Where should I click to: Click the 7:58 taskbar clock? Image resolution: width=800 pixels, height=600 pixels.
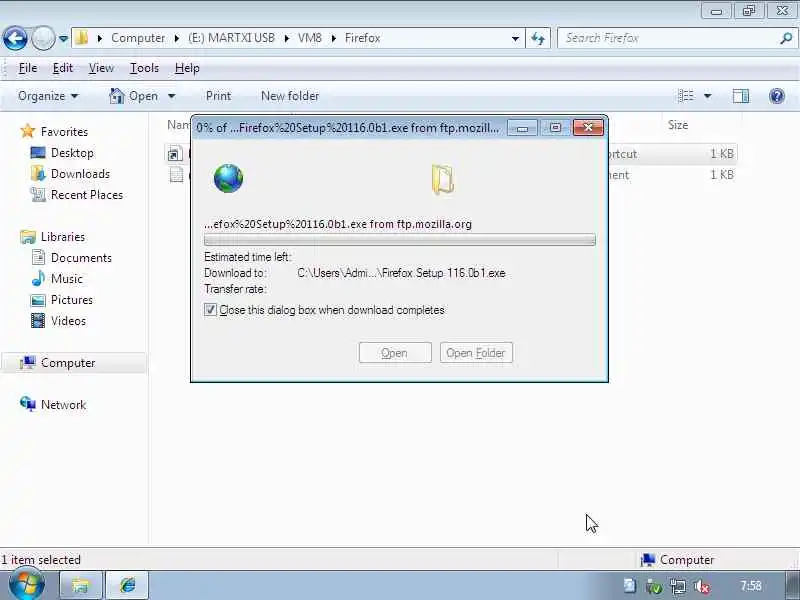(x=751, y=586)
